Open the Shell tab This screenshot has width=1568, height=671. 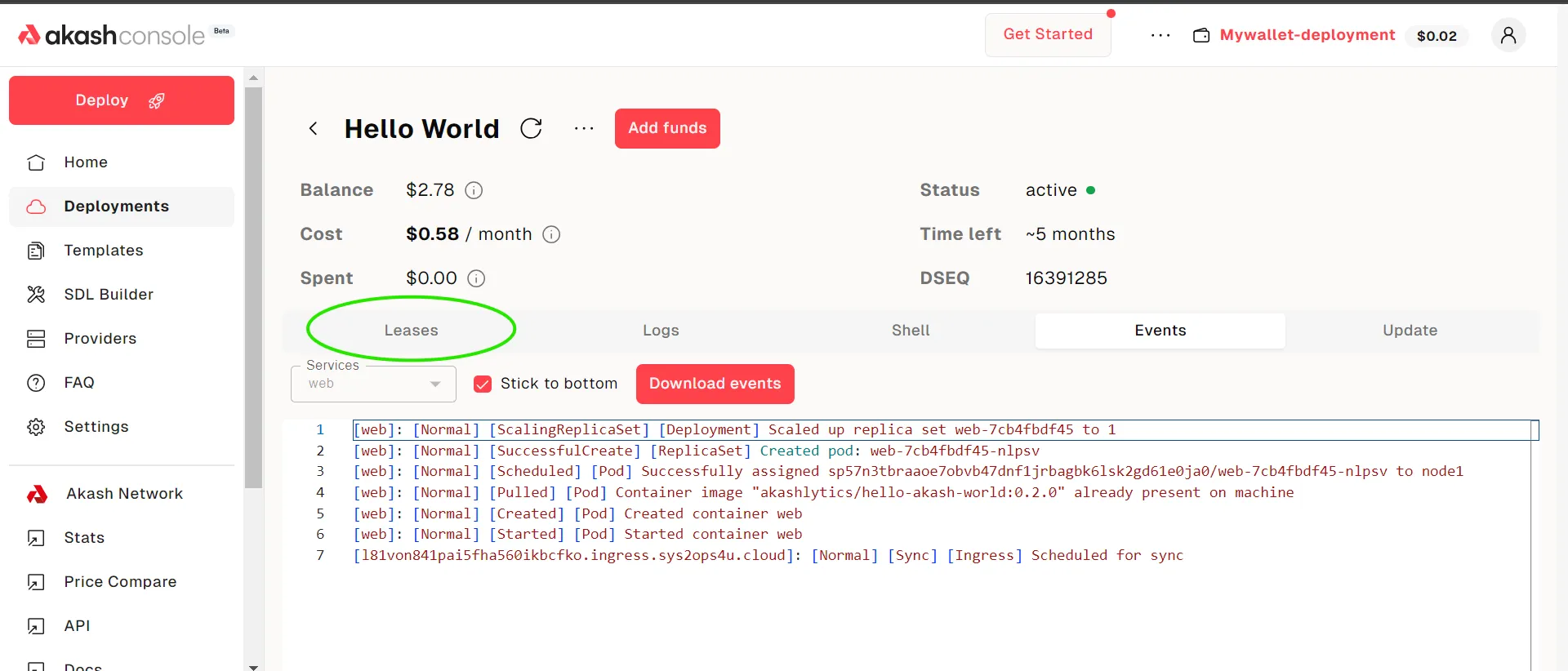[x=911, y=331]
